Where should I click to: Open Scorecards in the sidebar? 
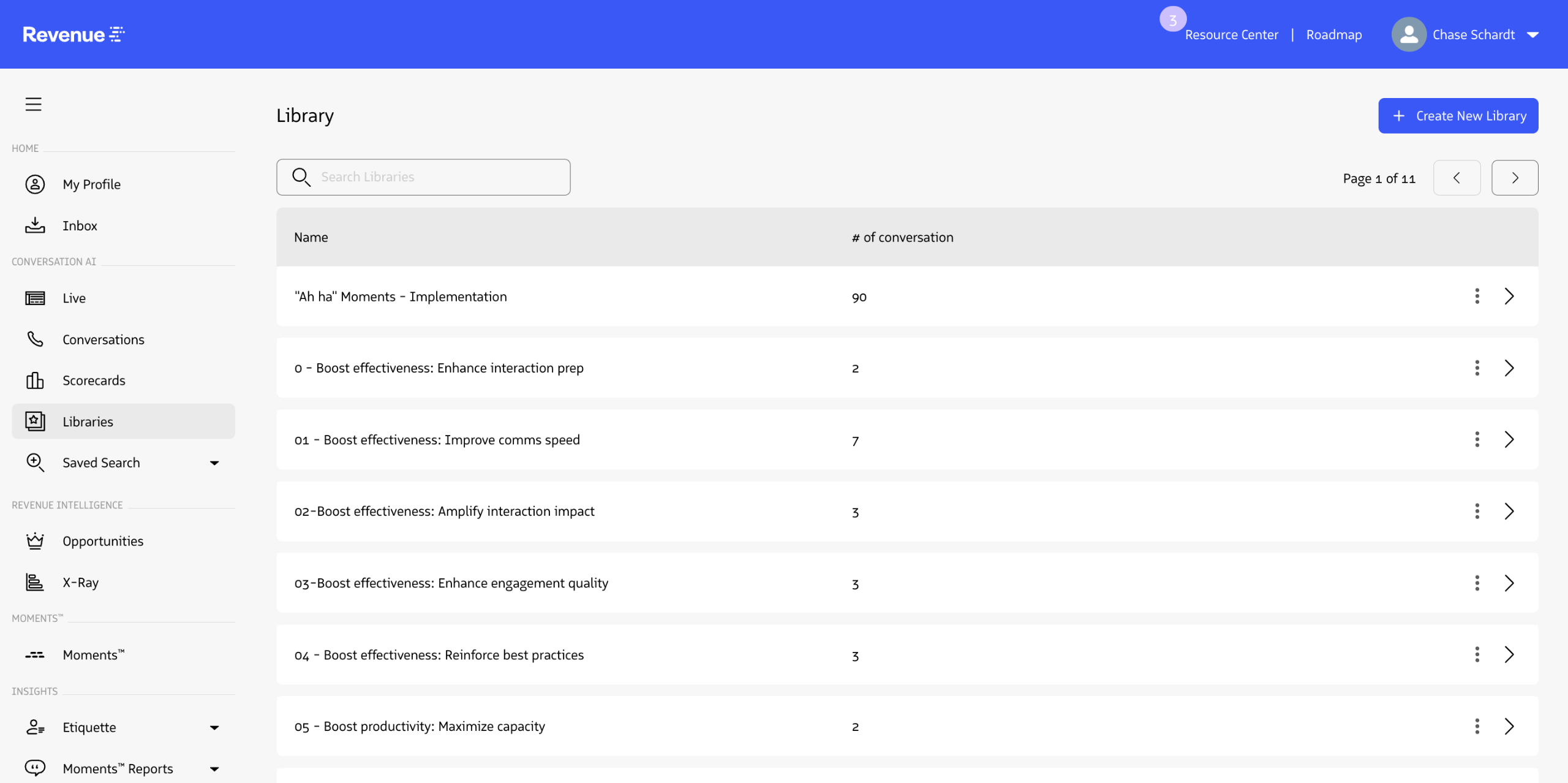point(94,380)
